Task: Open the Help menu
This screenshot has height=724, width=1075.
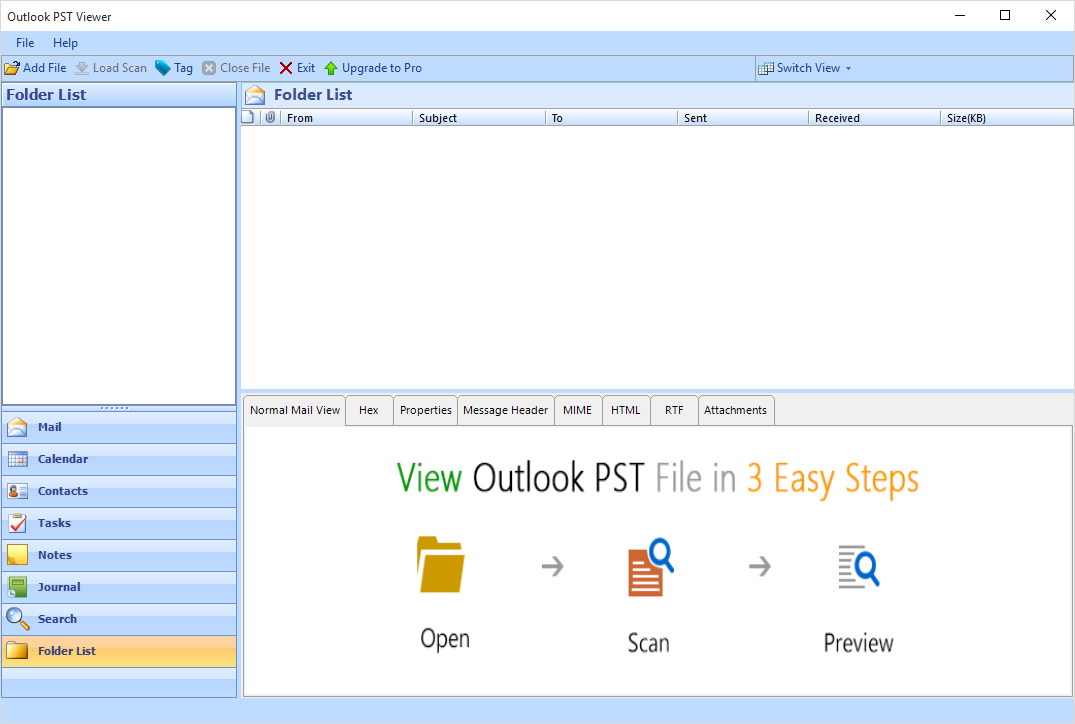Action: click(x=65, y=43)
